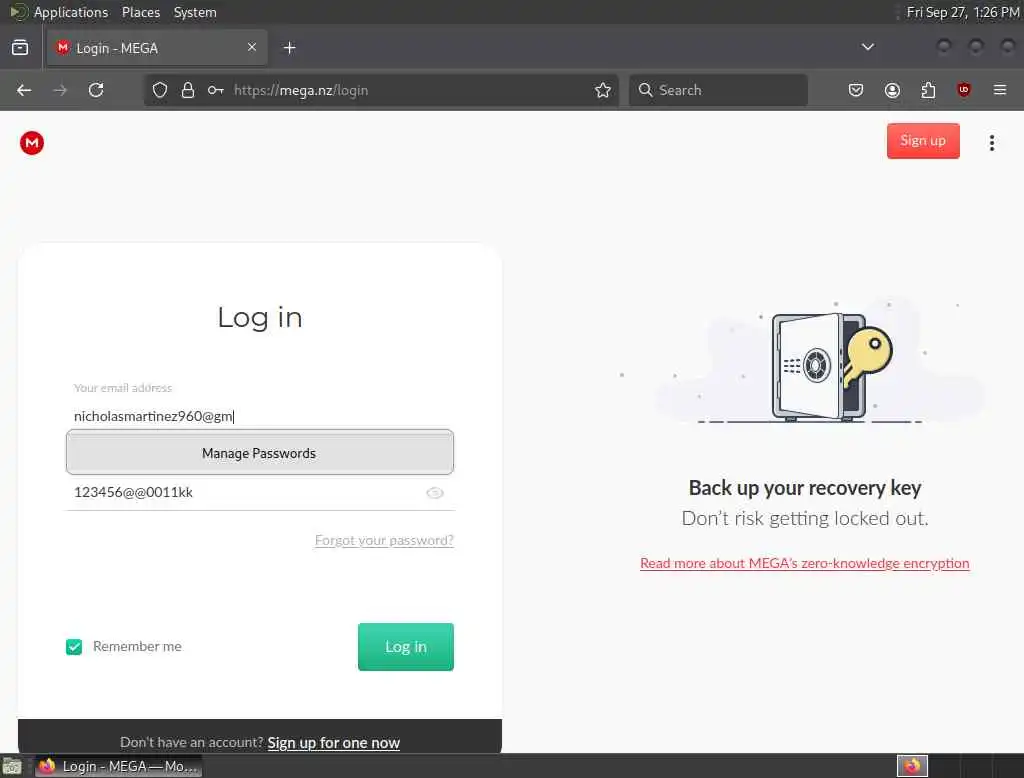Focus the email address input field
Screen dimensions: 1024x778
[x=259, y=416]
